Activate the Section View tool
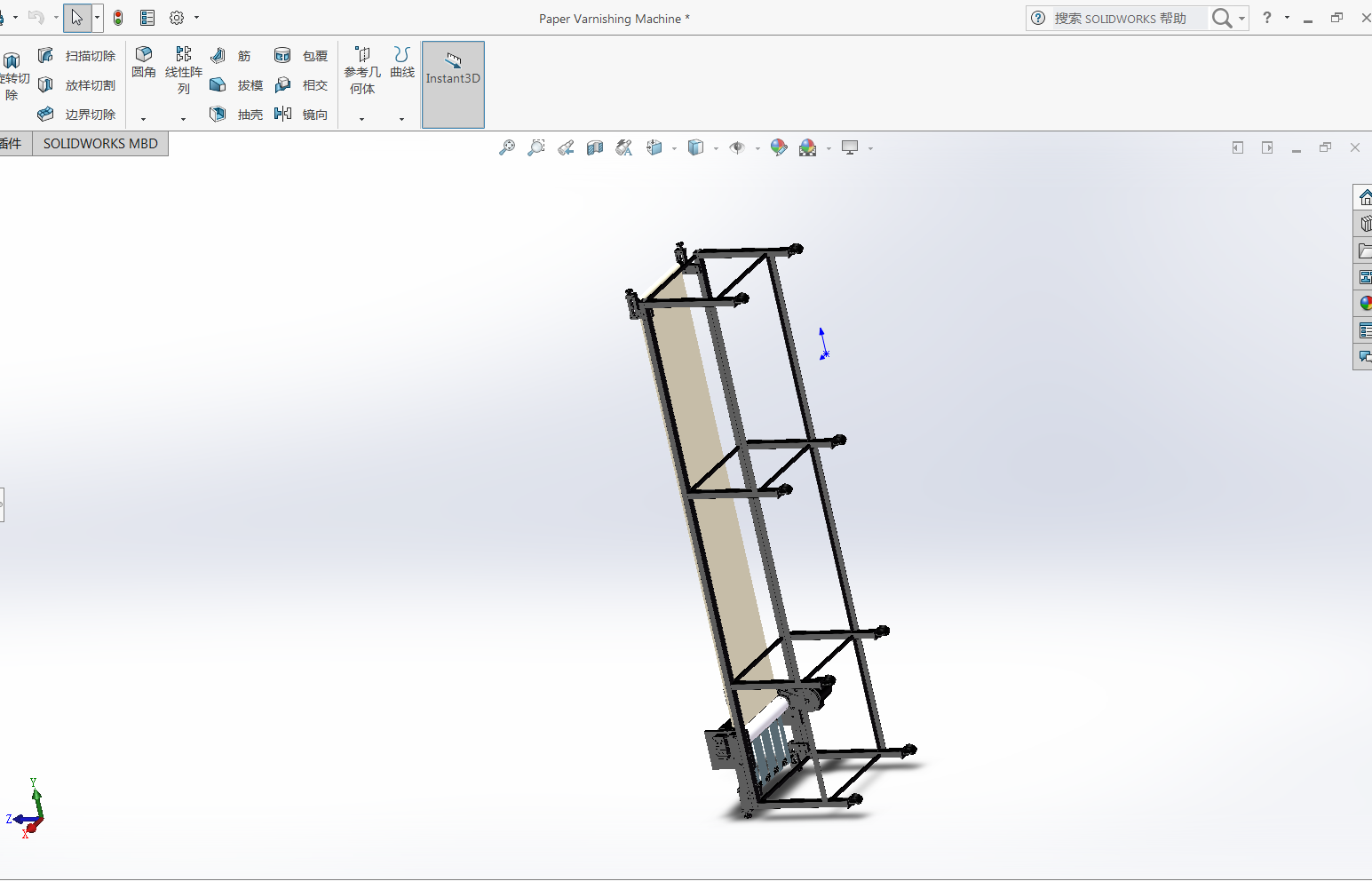This screenshot has height=881, width=1372. point(595,148)
